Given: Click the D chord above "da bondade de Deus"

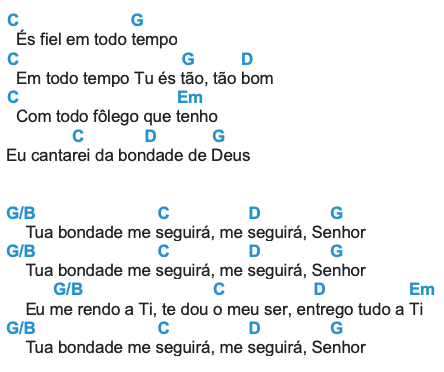Looking at the screenshot, I should pos(151,136).
